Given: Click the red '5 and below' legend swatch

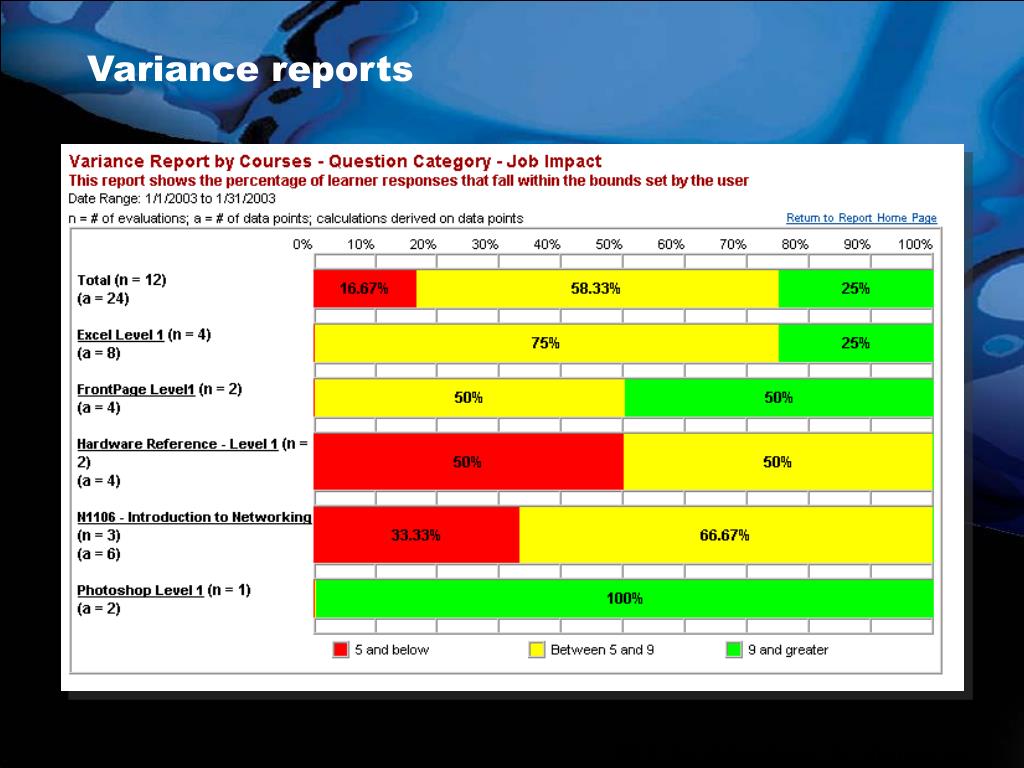Looking at the screenshot, I should click(341, 650).
